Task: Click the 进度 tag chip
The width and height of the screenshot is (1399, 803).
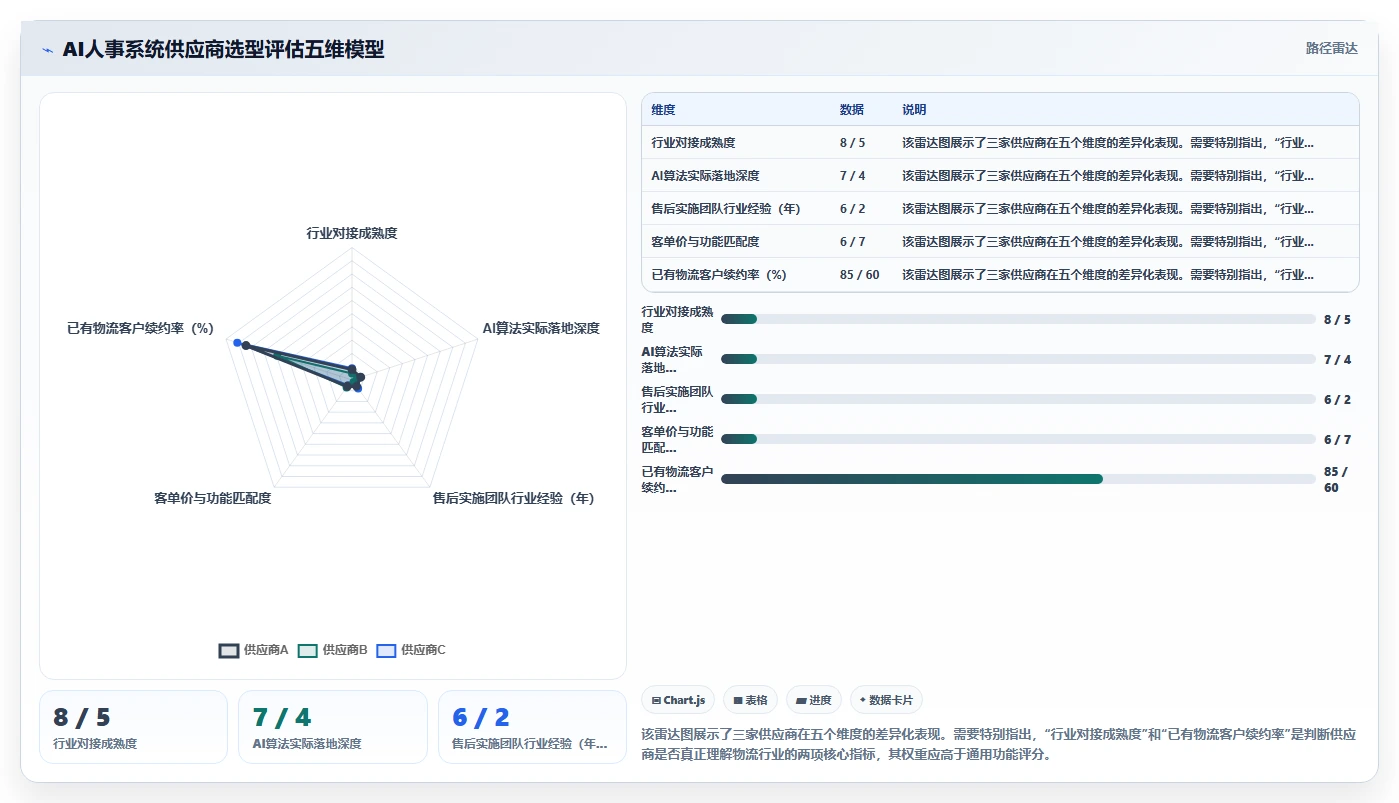Action: 814,700
